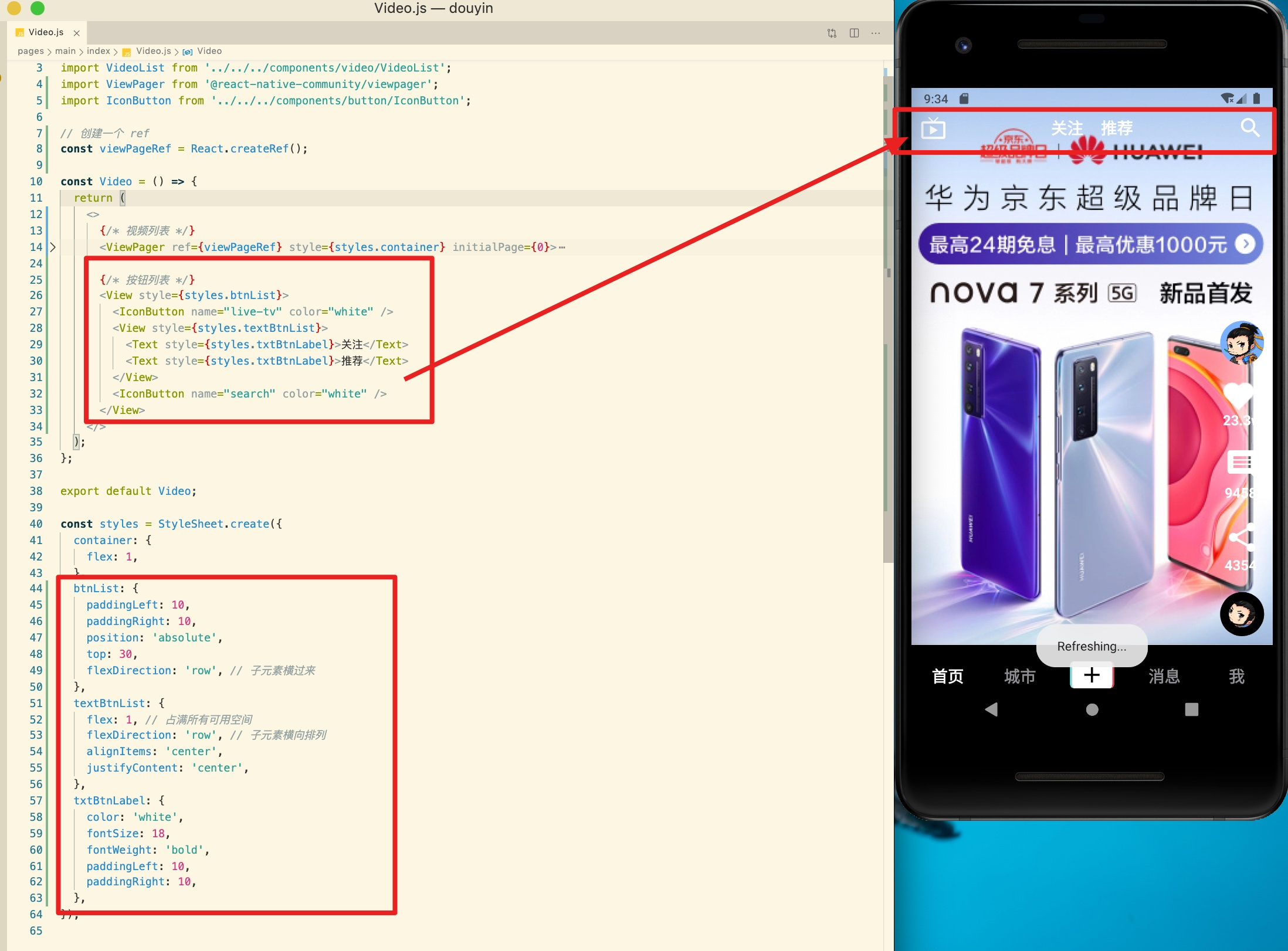Select the 我 bottom tab
Viewport: 1288px width, 951px height.
tap(1236, 676)
